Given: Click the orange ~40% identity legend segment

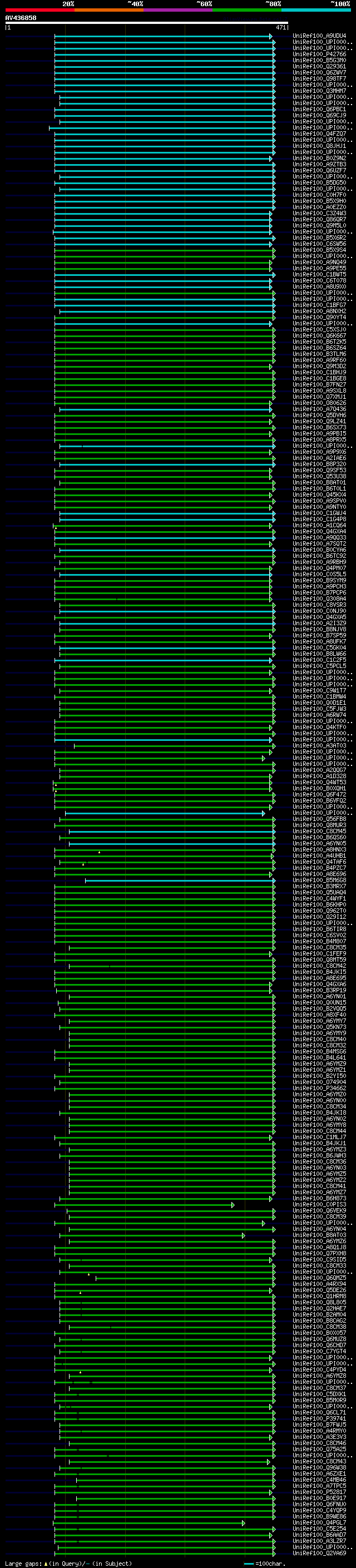Looking at the screenshot, I should coord(109,10).
